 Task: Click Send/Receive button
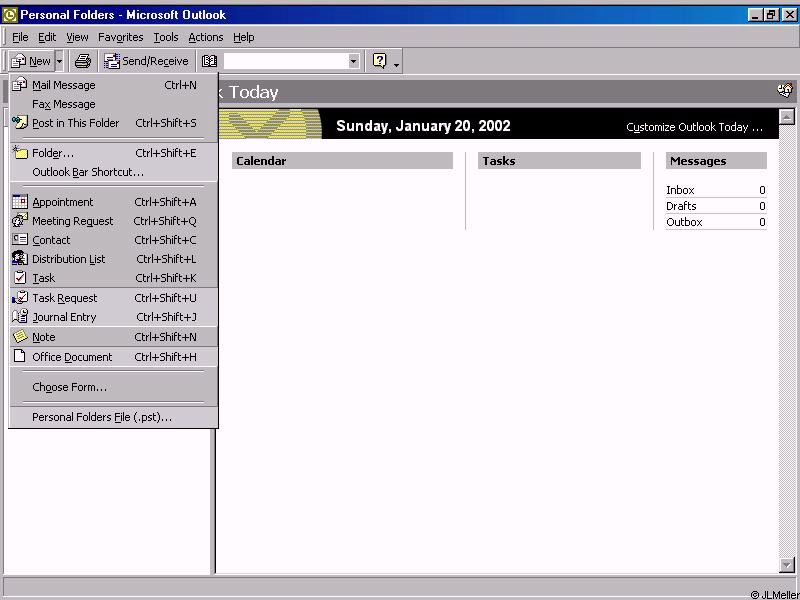point(146,61)
